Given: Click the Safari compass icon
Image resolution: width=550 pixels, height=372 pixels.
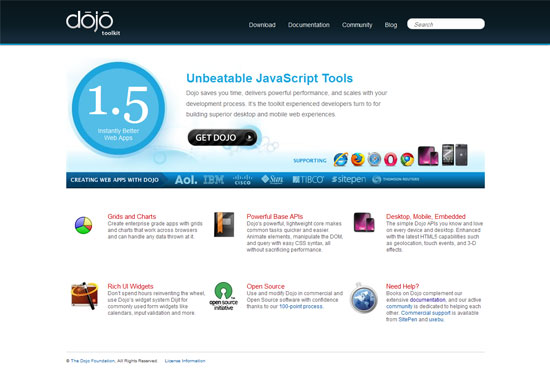Looking at the screenshot, I should tap(374, 160).
